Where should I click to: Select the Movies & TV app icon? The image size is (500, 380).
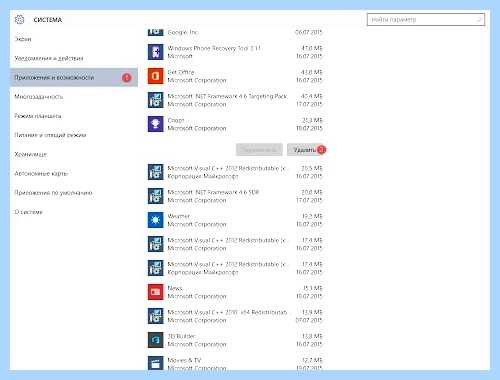pyautogui.click(x=156, y=363)
